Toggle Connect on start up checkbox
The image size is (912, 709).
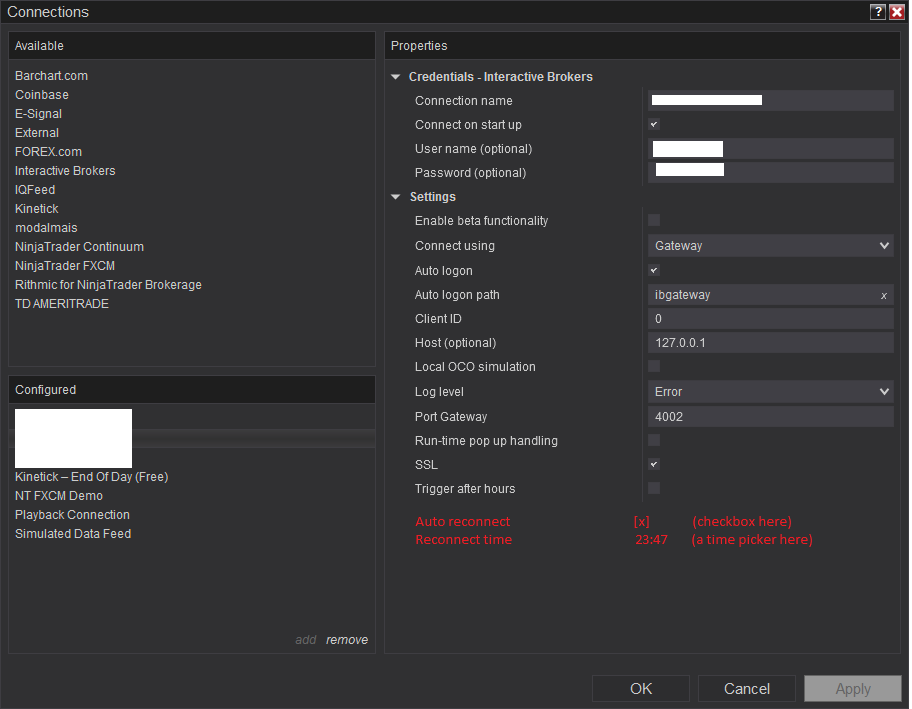[654, 124]
